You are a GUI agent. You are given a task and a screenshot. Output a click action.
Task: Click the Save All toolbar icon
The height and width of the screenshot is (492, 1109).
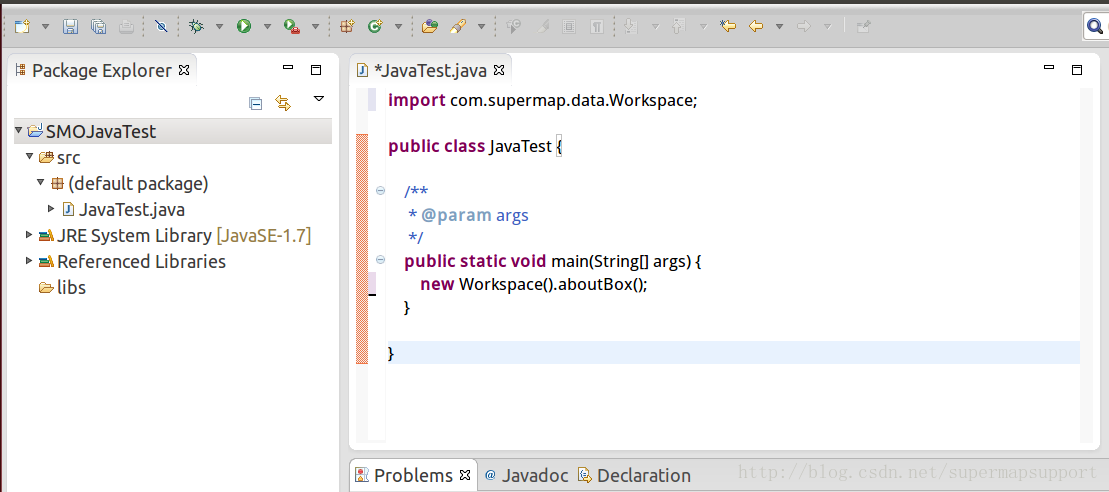tap(98, 27)
